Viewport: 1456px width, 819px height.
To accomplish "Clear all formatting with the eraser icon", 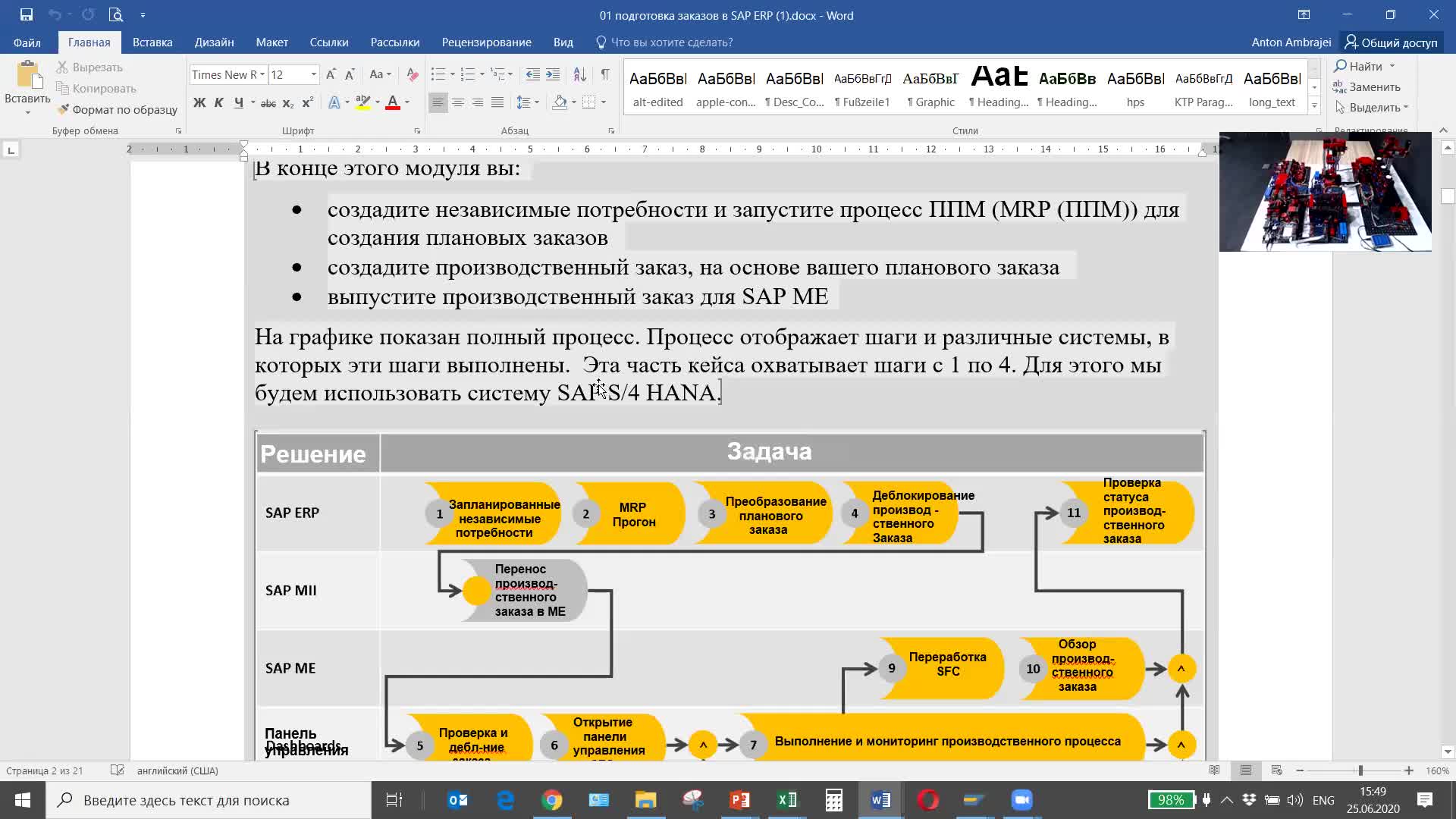I will coord(413,74).
